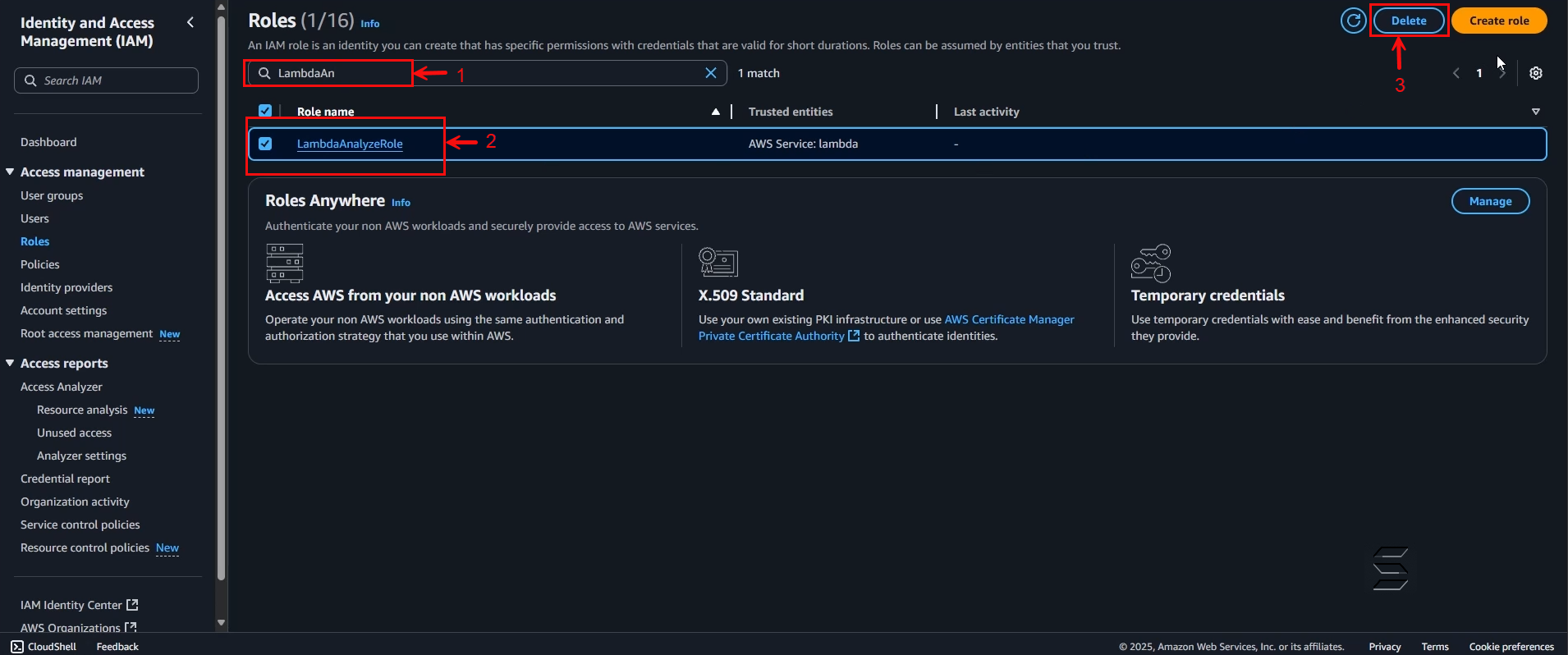The image size is (1568, 655).
Task: Uncheck the LambdaAnalyzeRole checkbox
Action: pyautogui.click(x=265, y=144)
